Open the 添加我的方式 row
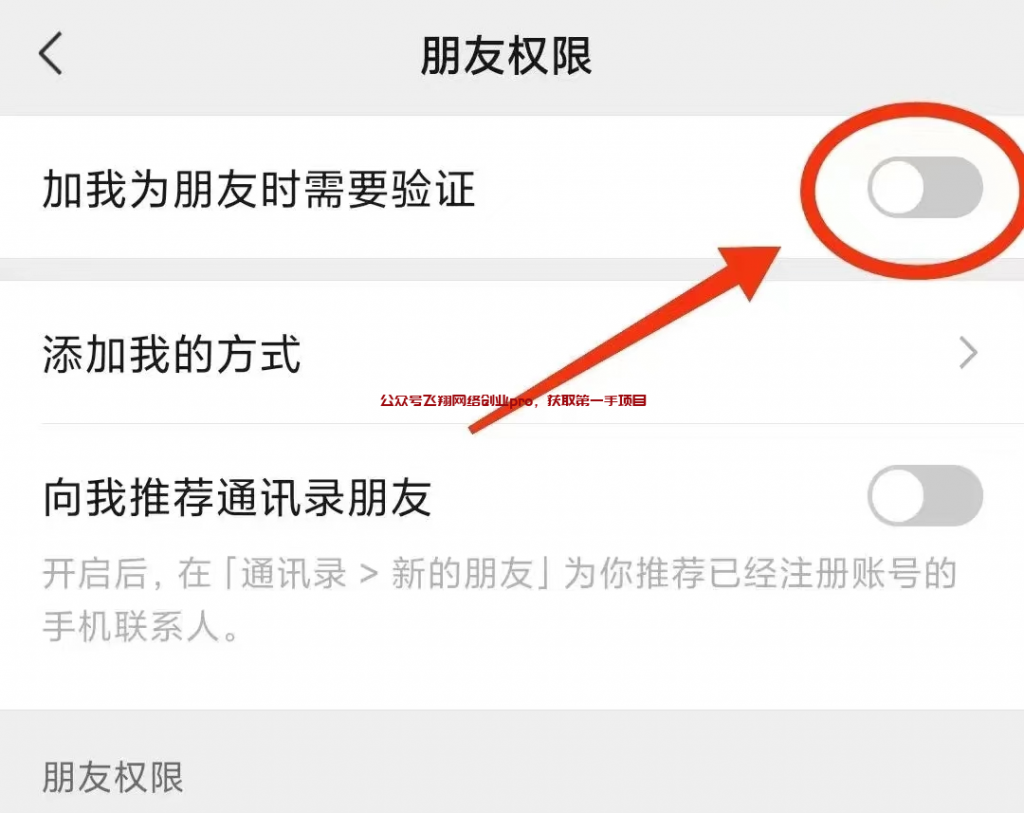 pyautogui.click(x=512, y=353)
